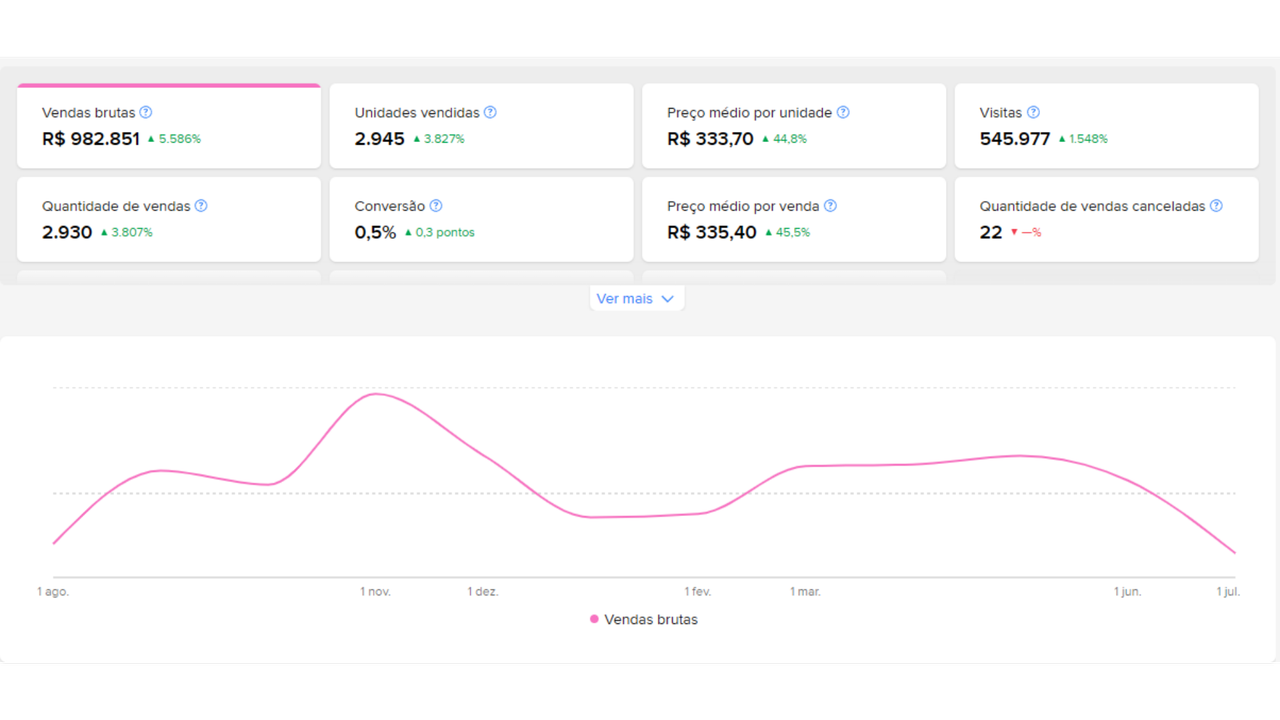Click the 44,8% growth indicator
Screen dimensions: 1280x720
785,139
